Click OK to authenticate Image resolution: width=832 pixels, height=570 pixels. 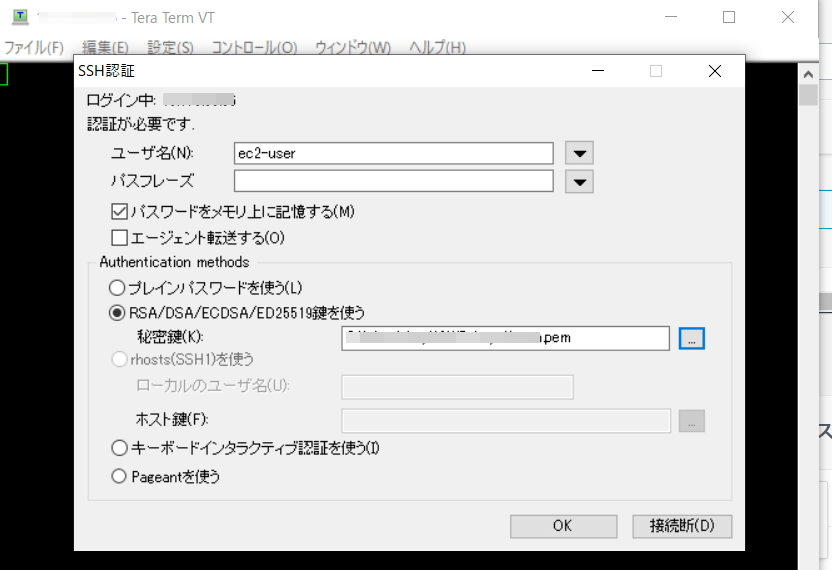[564, 526]
